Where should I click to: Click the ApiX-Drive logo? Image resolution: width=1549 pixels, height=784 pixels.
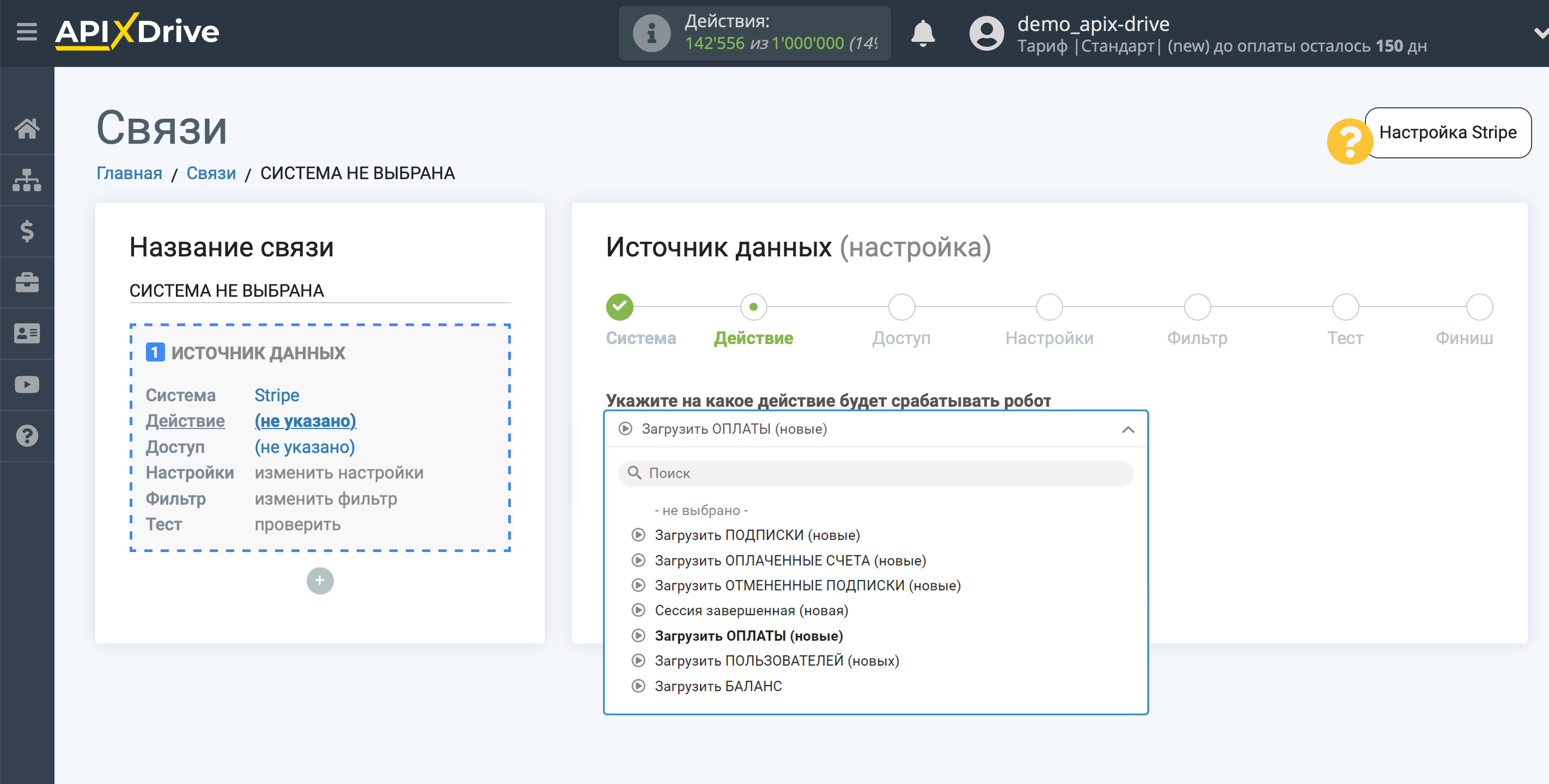tap(137, 31)
